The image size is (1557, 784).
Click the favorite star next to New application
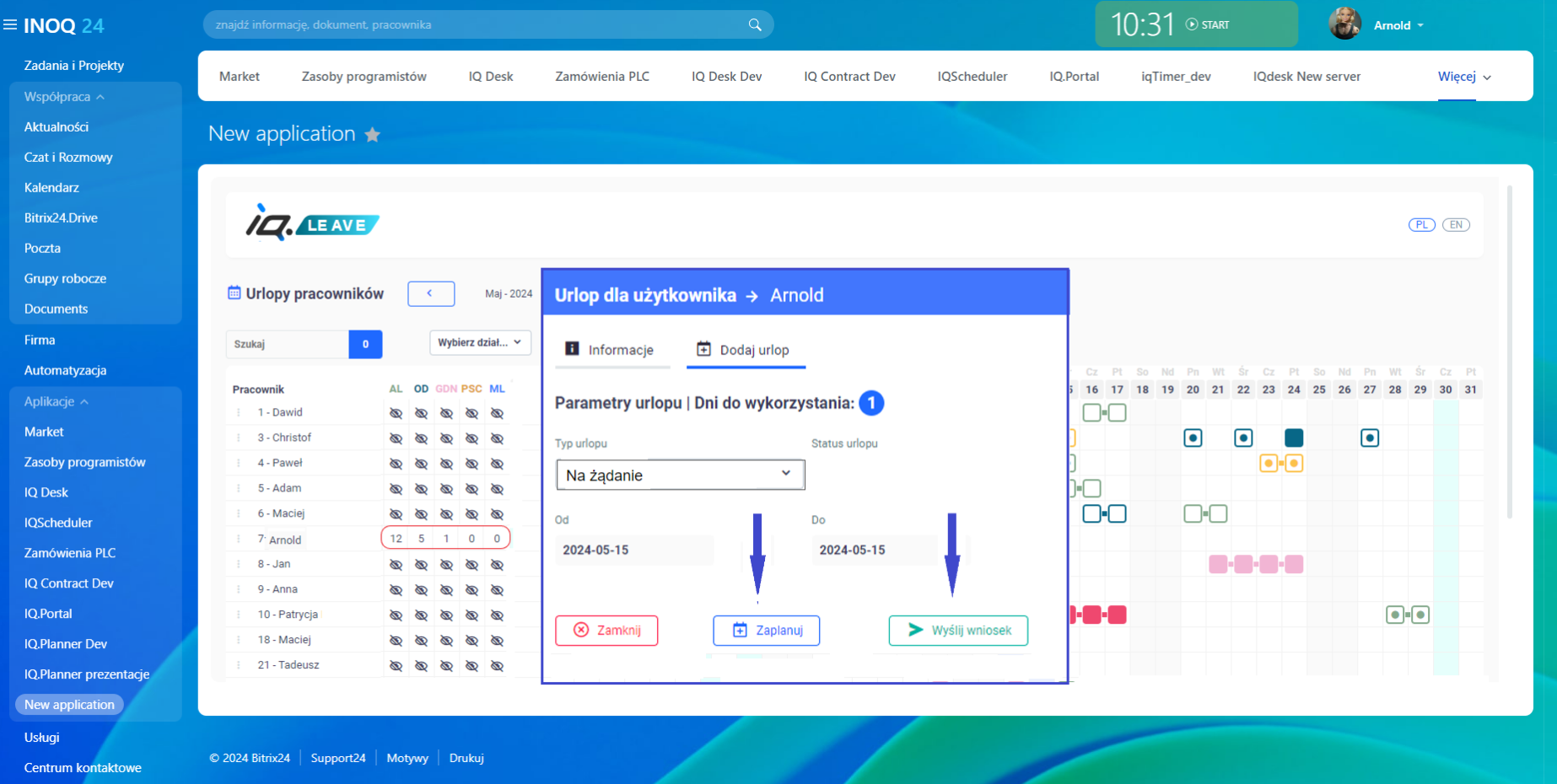click(372, 135)
